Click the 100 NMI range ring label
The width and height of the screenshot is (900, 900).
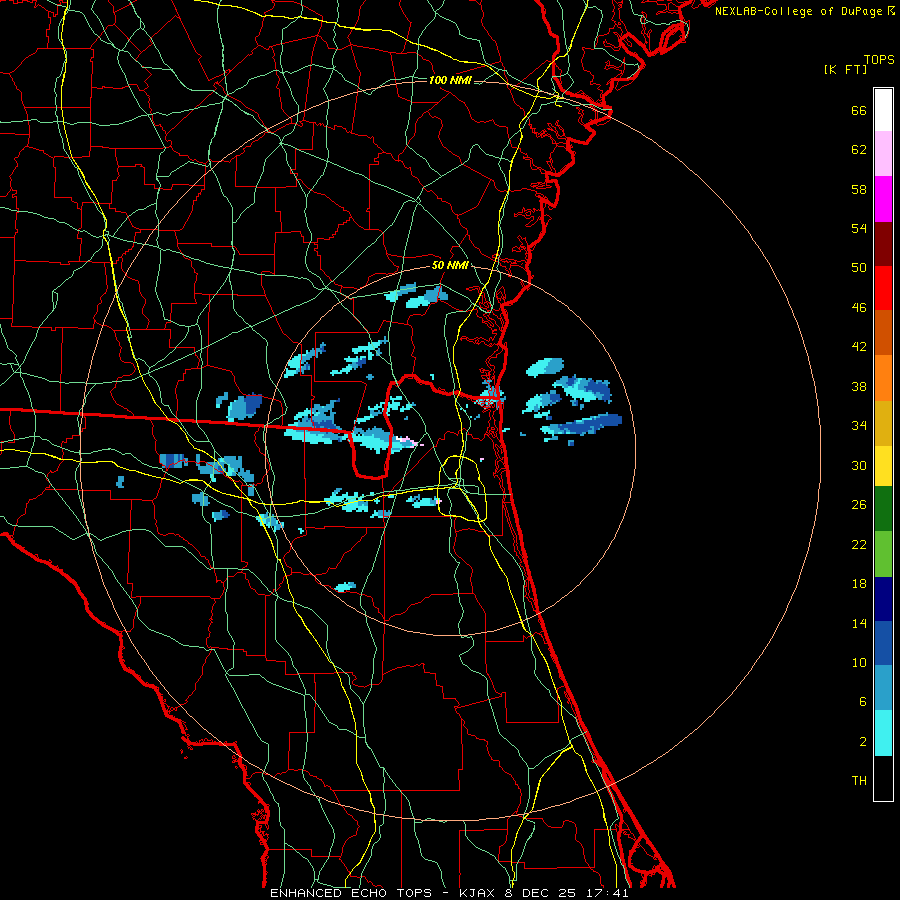coord(450,80)
